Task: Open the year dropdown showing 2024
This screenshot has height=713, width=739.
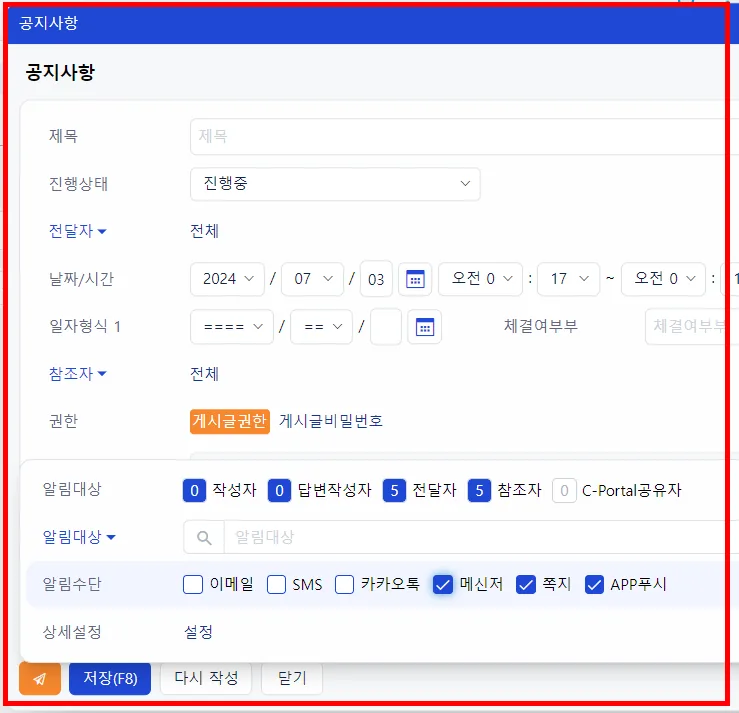Action: point(227,279)
